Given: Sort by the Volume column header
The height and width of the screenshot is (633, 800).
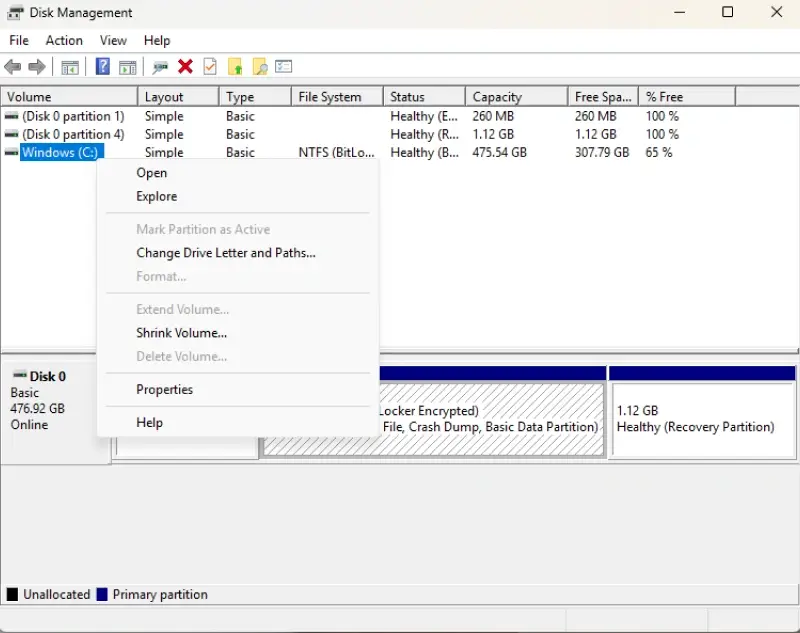Looking at the screenshot, I should (69, 97).
